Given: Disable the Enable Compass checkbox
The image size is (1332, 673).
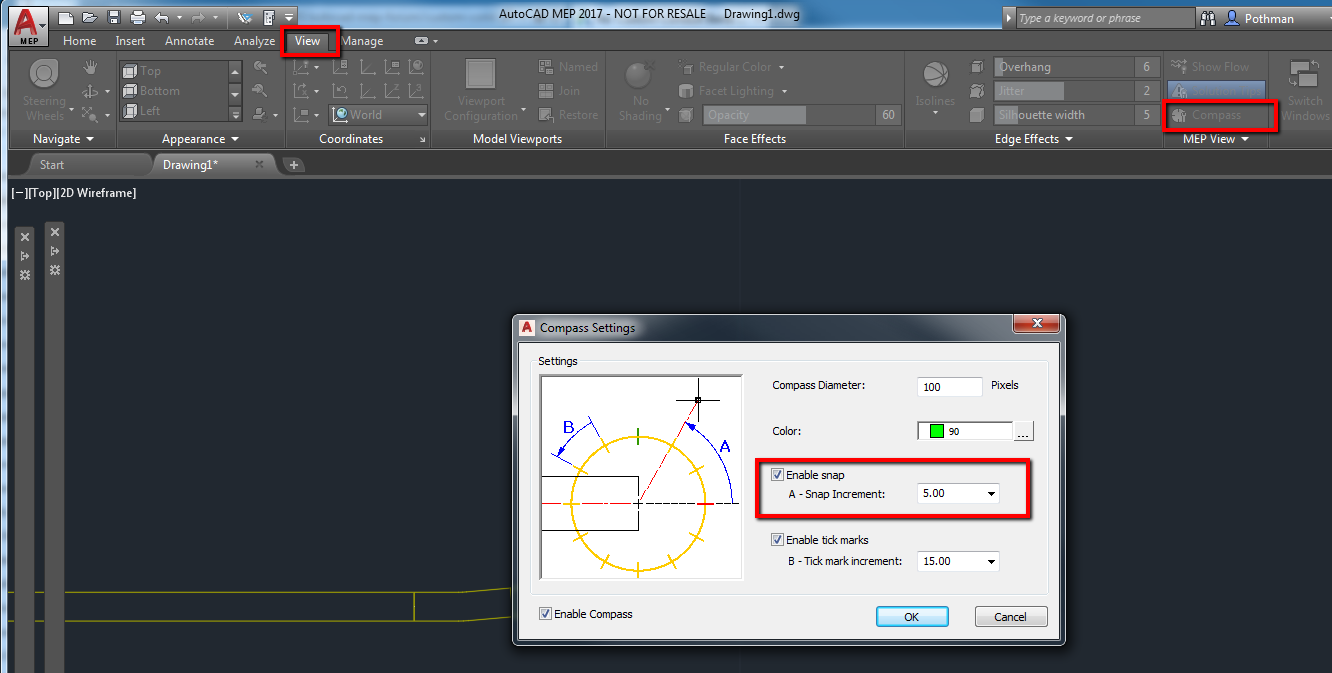Looking at the screenshot, I should [x=545, y=613].
